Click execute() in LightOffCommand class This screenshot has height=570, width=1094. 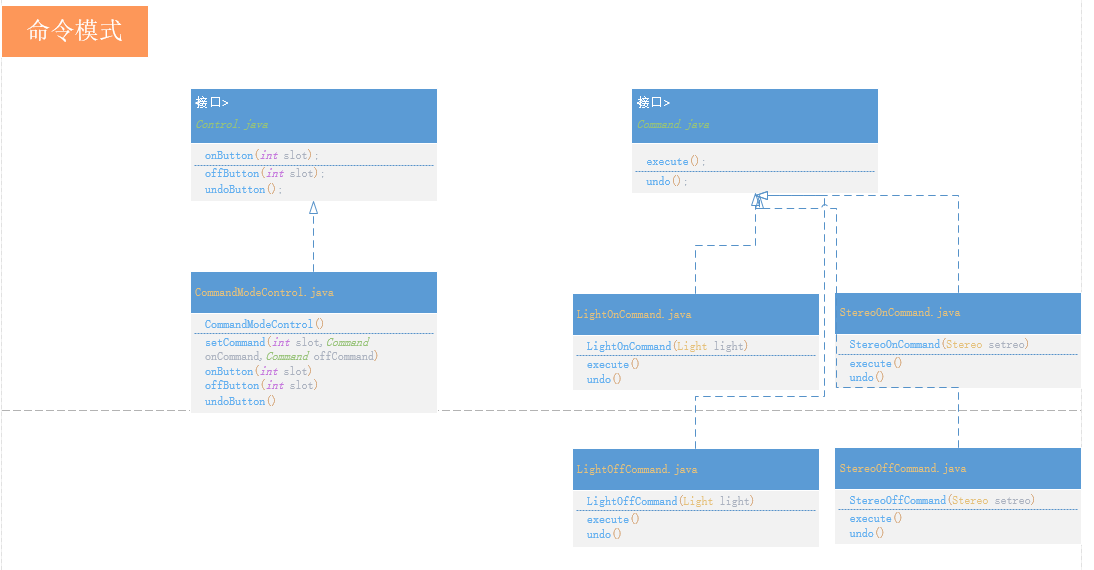click(x=613, y=520)
